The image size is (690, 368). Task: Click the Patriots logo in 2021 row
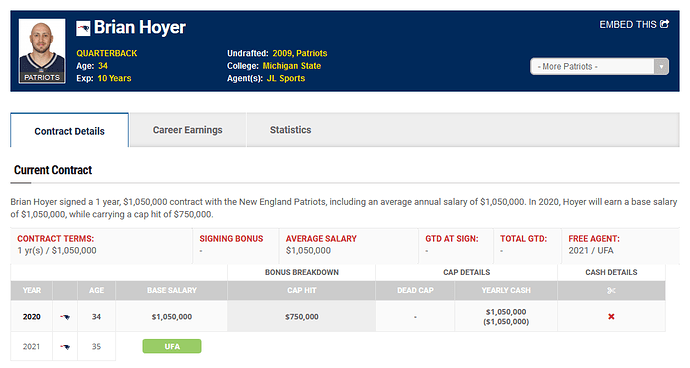pos(65,346)
